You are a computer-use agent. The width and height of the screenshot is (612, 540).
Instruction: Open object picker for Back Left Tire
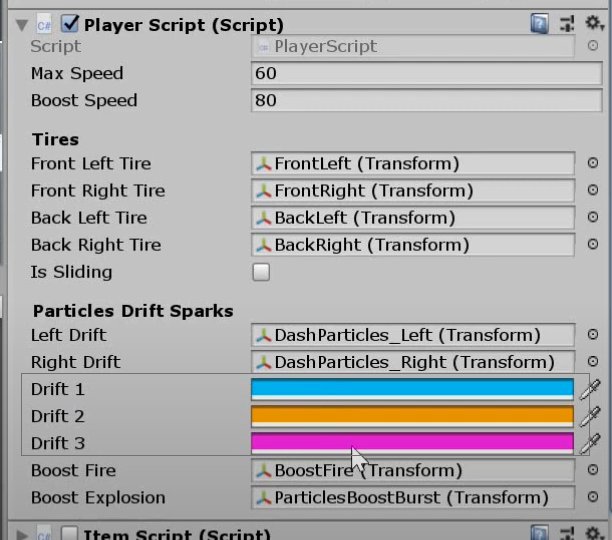pyautogui.click(x=592, y=217)
